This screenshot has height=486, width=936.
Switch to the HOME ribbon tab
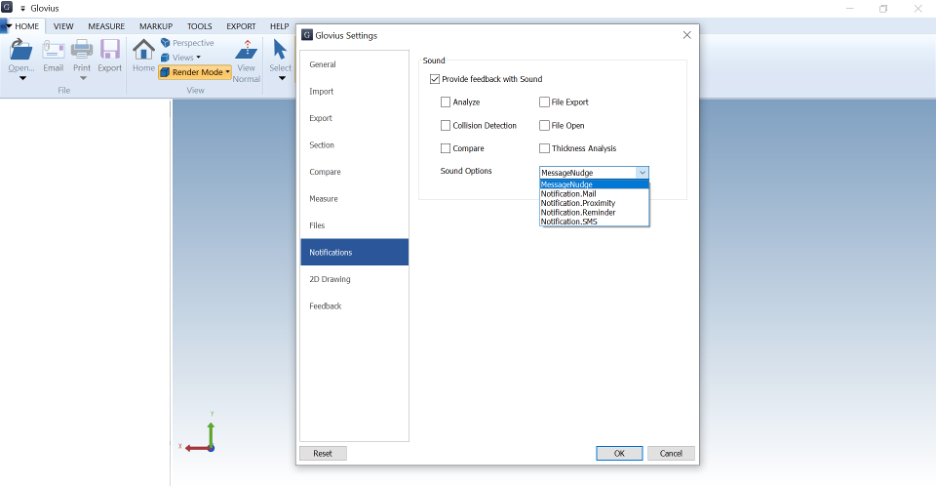pos(26,26)
